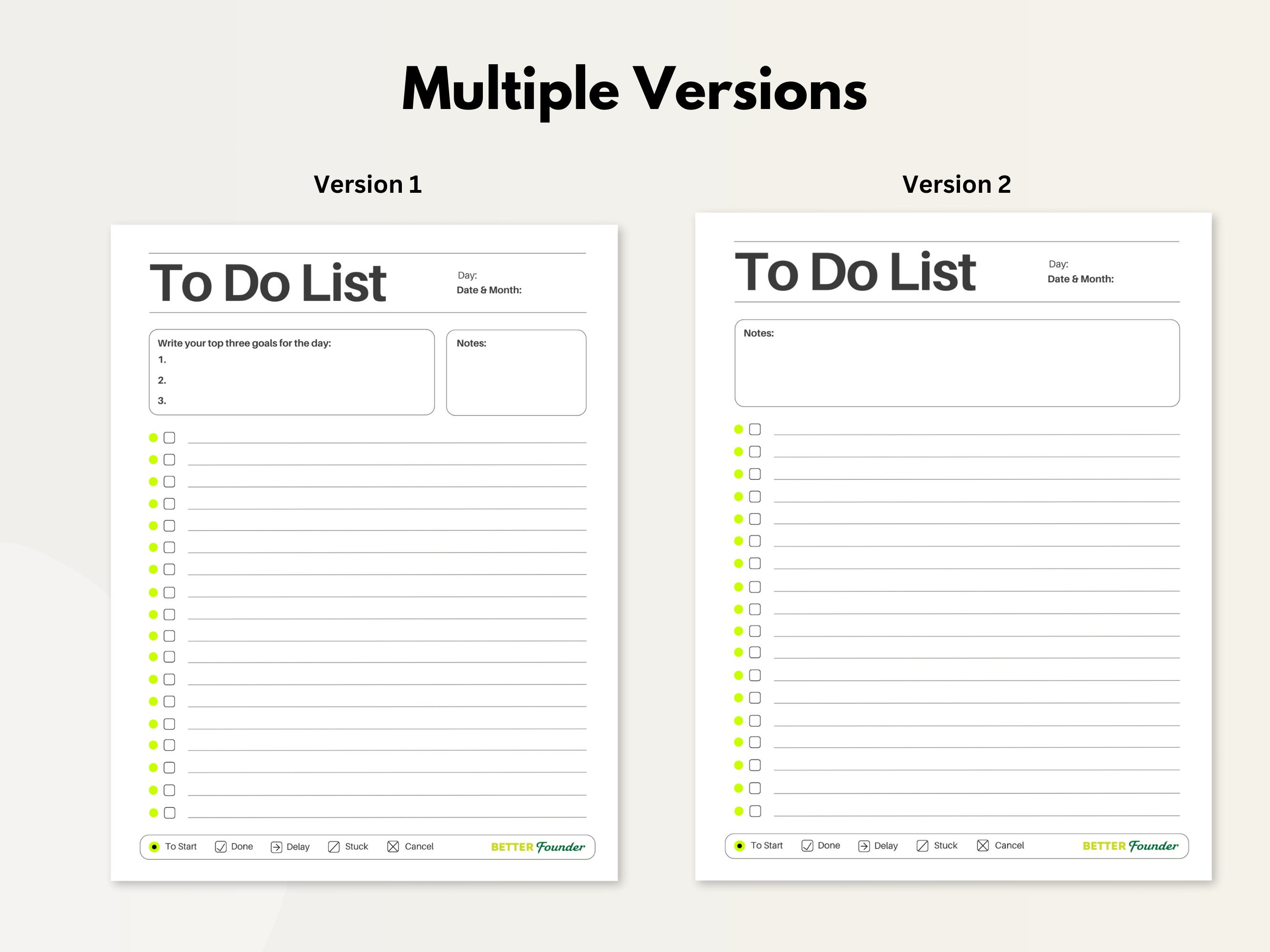Screen dimensions: 1270x952
Task: Check the topmost task checkbox in Version 2
Action: (755, 429)
